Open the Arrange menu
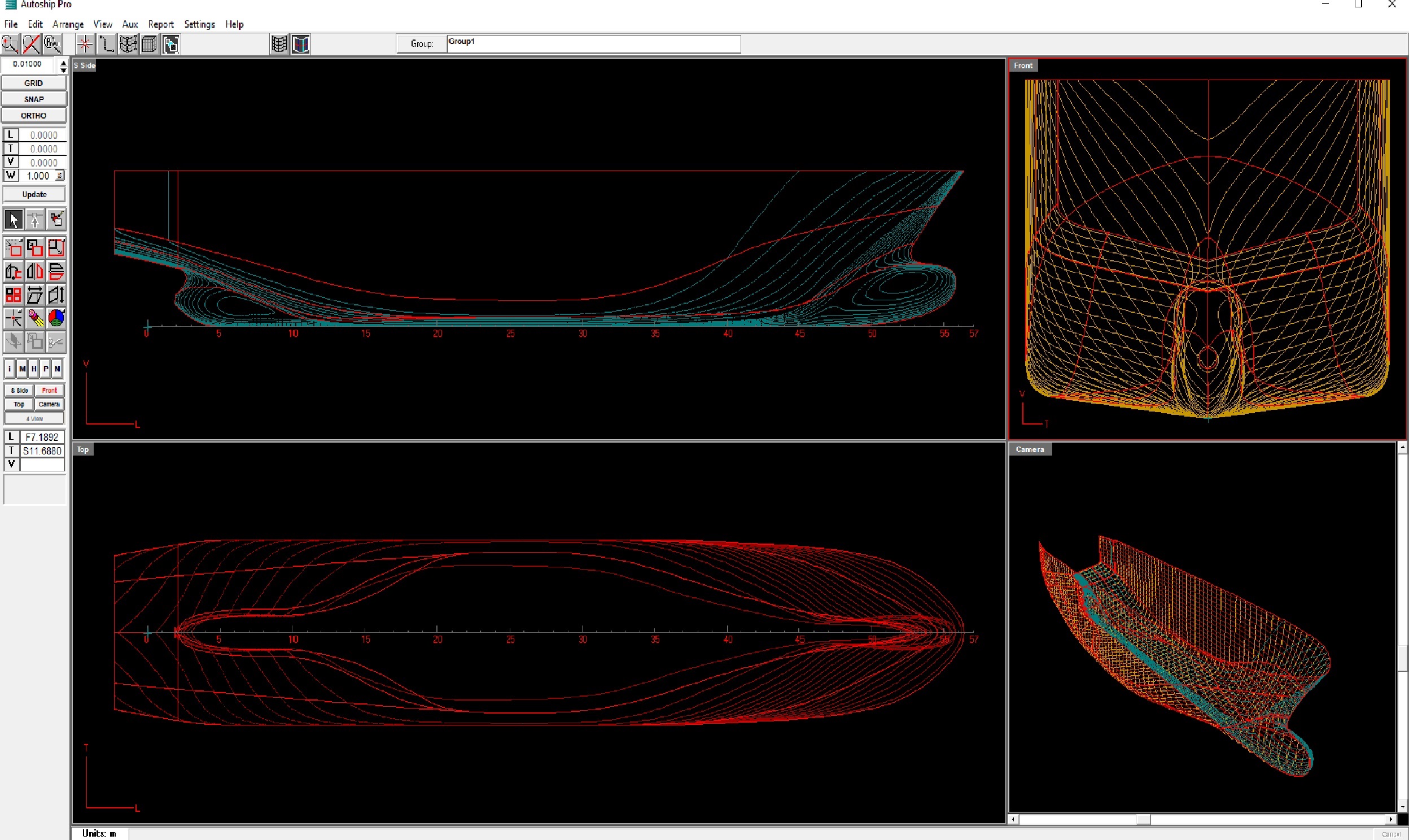 click(68, 24)
